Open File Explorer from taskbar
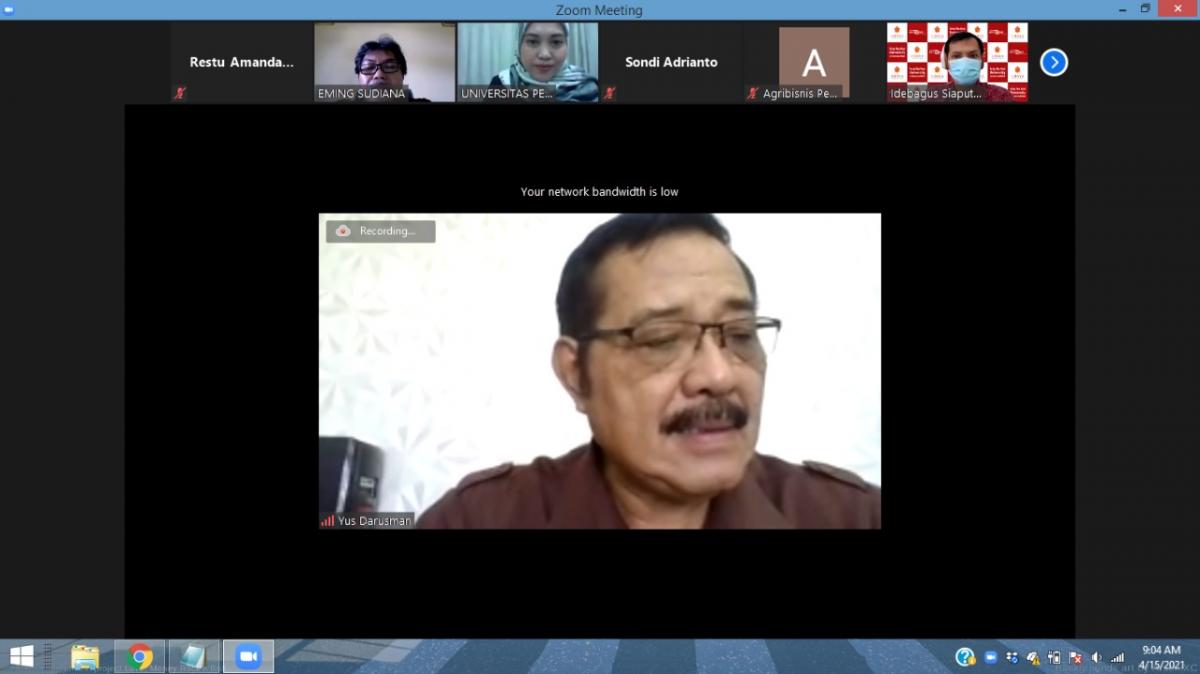 [x=85, y=656]
